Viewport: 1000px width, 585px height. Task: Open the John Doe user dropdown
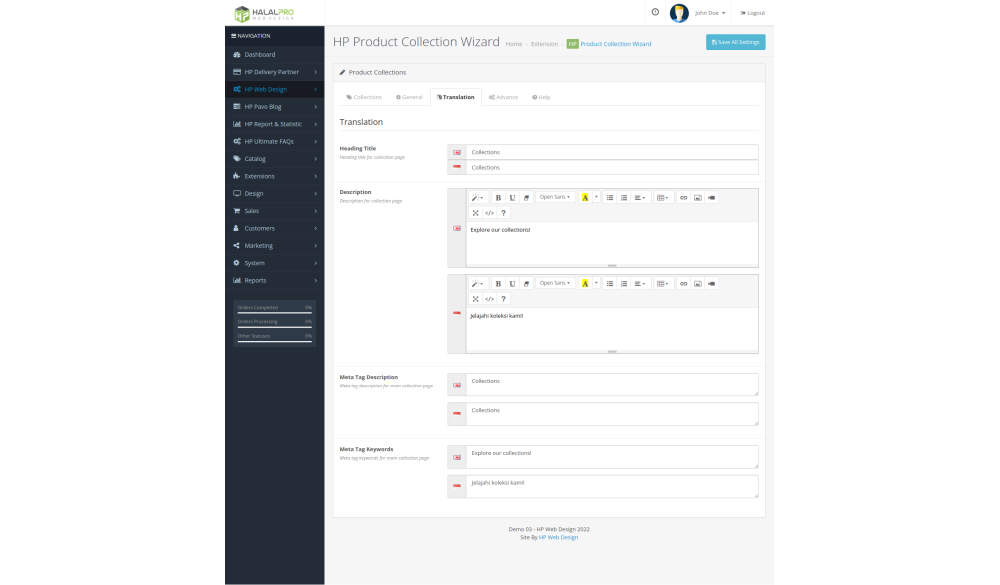[710, 13]
